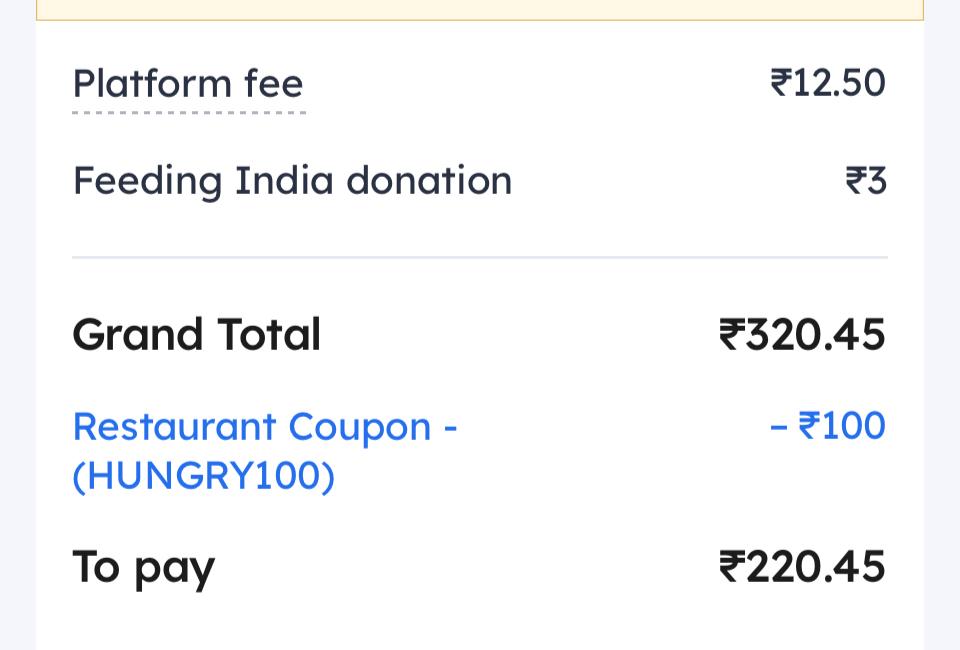This screenshot has height=650, width=960.
Task: Click the ₹12.50 platform fee amount
Action: (x=828, y=83)
